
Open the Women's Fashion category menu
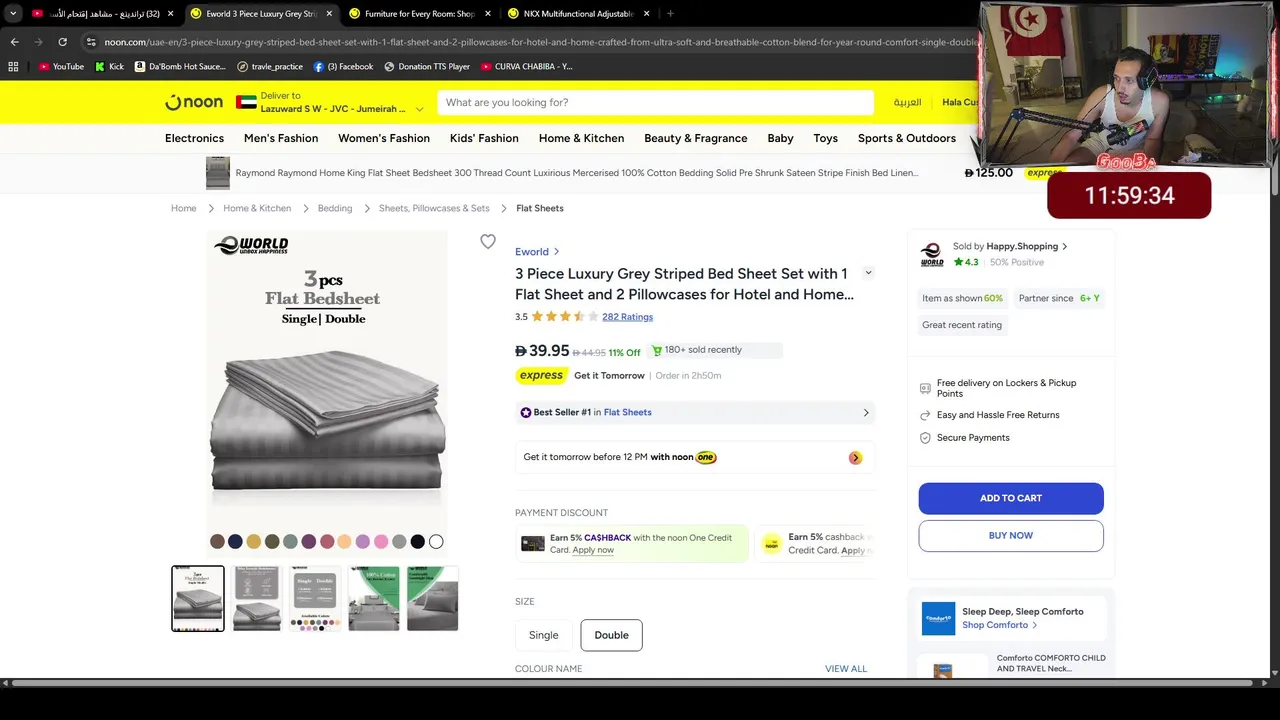(384, 138)
